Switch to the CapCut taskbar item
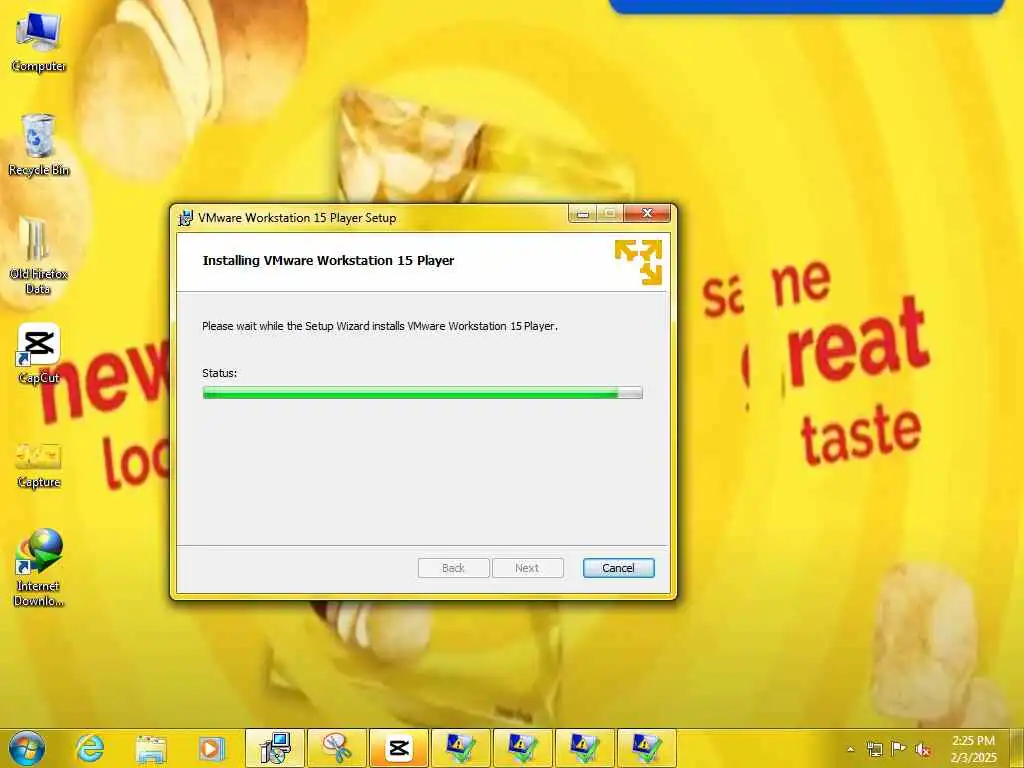This screenshot has width=1024, height=768. 398,748
